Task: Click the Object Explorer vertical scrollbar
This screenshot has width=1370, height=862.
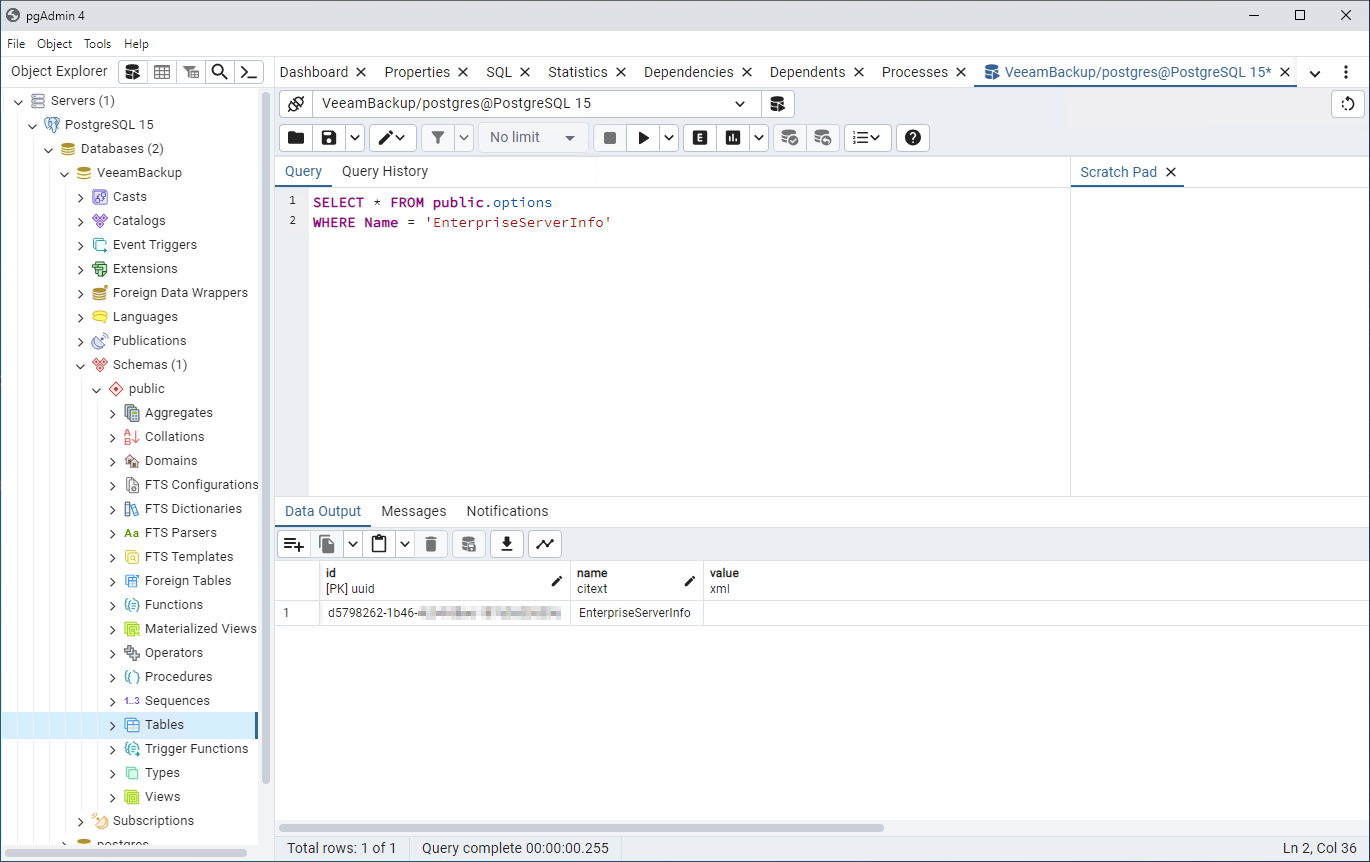Action: tap(266, 437)
